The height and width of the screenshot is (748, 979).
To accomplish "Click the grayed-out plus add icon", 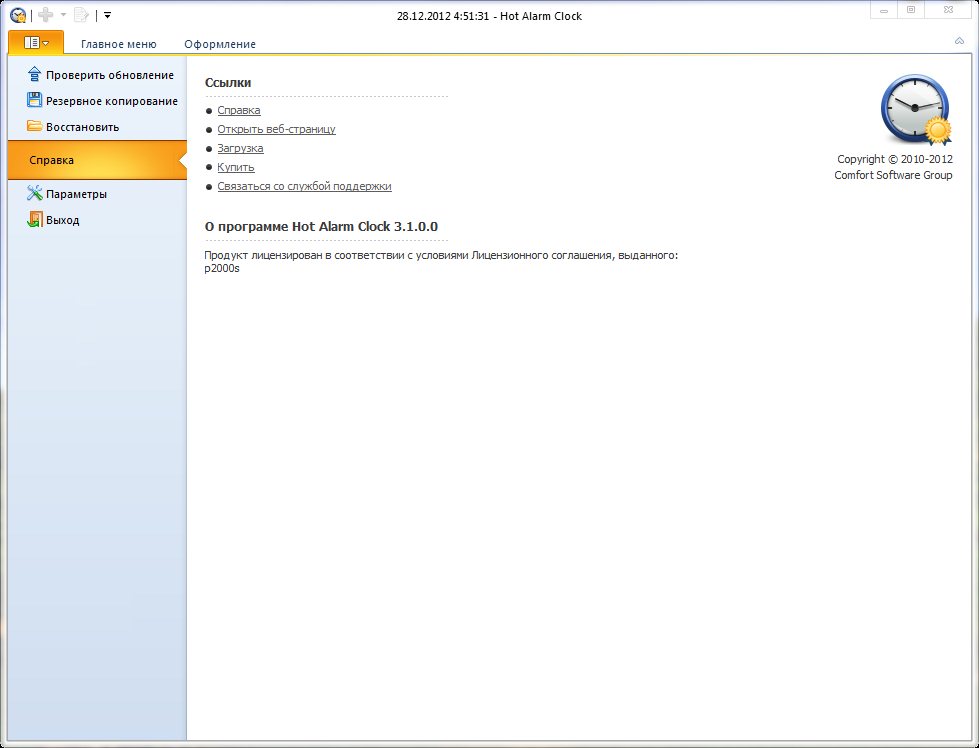I will [x=46, y=14].
